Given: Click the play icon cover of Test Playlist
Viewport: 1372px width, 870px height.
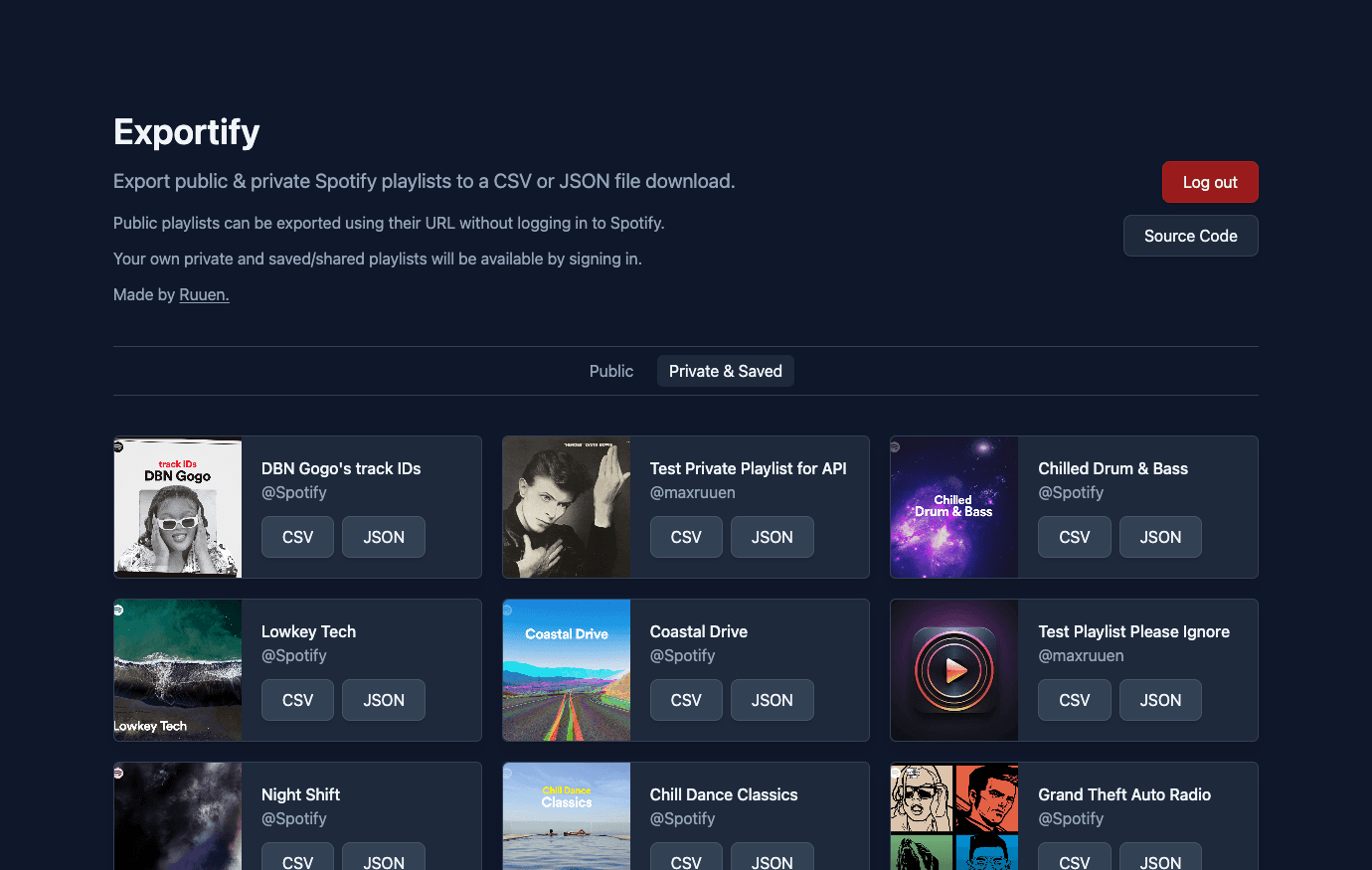Looking at the screenshot, I should (954, 670).
